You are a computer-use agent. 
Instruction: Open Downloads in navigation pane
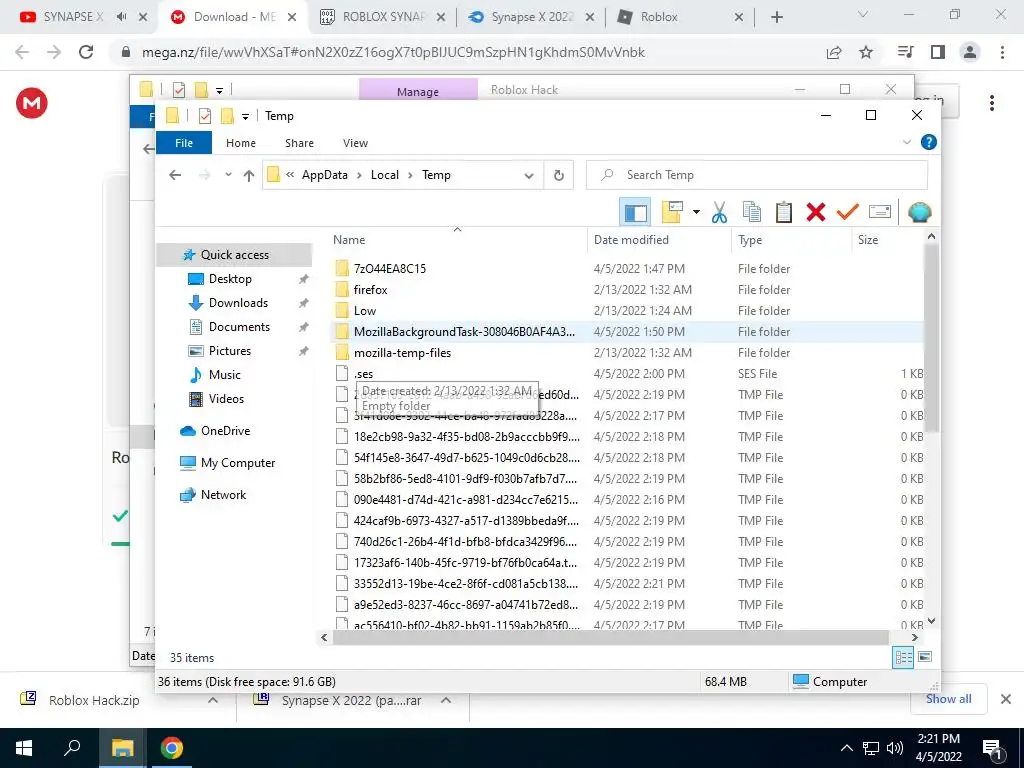click(x=238, y=303)
